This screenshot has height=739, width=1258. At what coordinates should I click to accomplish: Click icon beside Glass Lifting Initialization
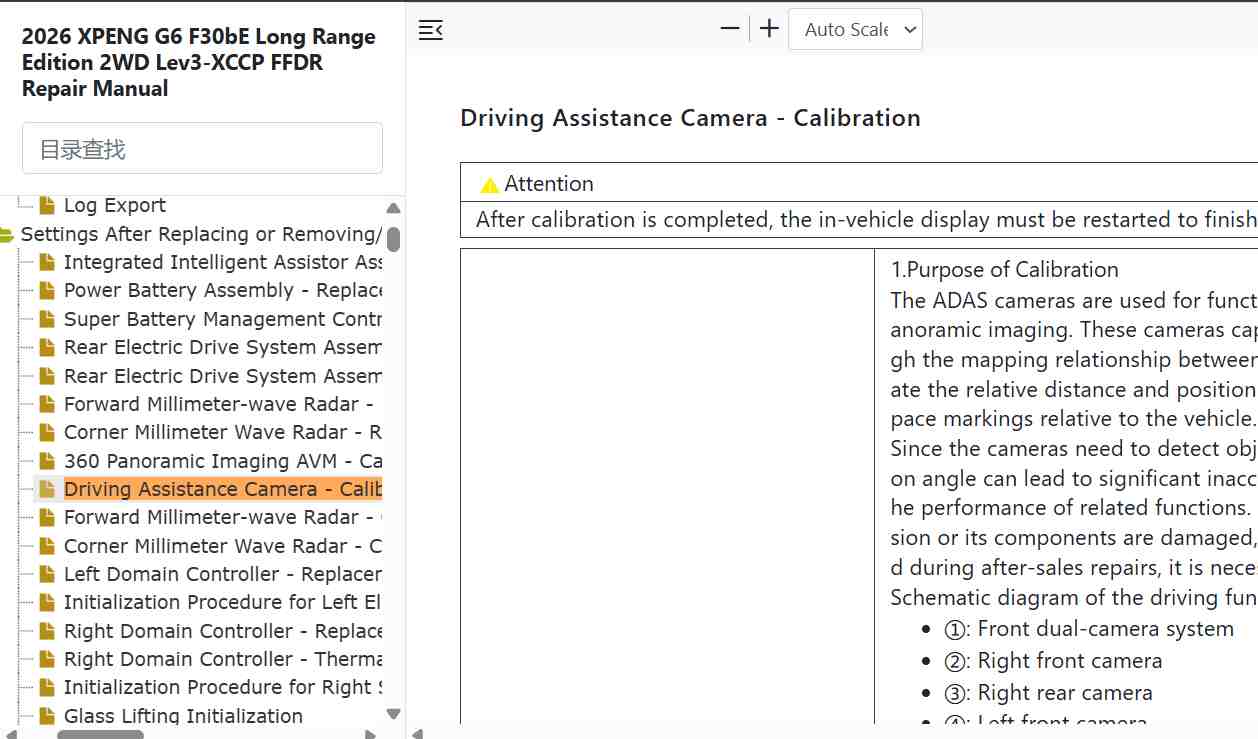click(x=47, y=716)
